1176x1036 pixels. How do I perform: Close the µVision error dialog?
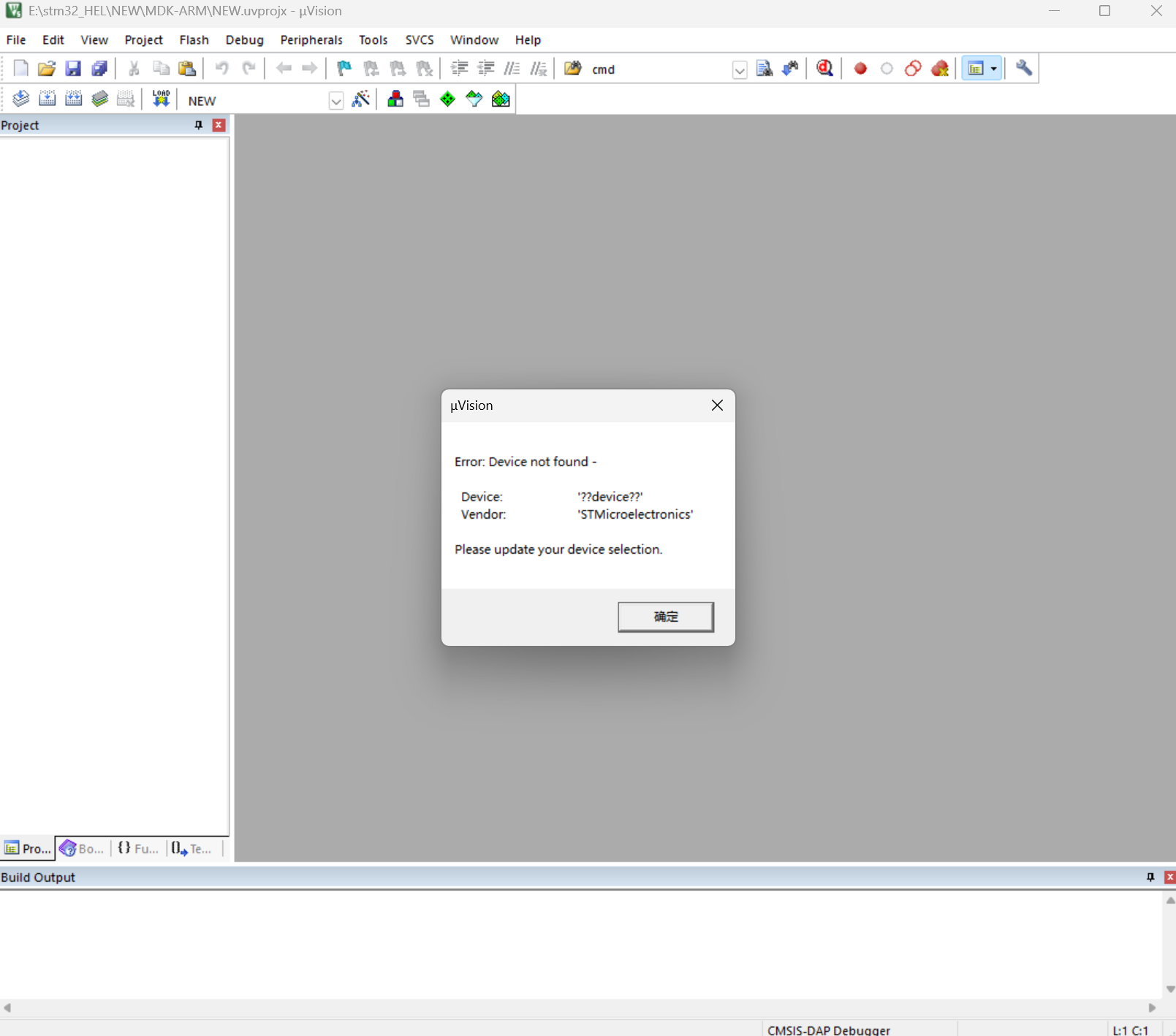[717, 405]
